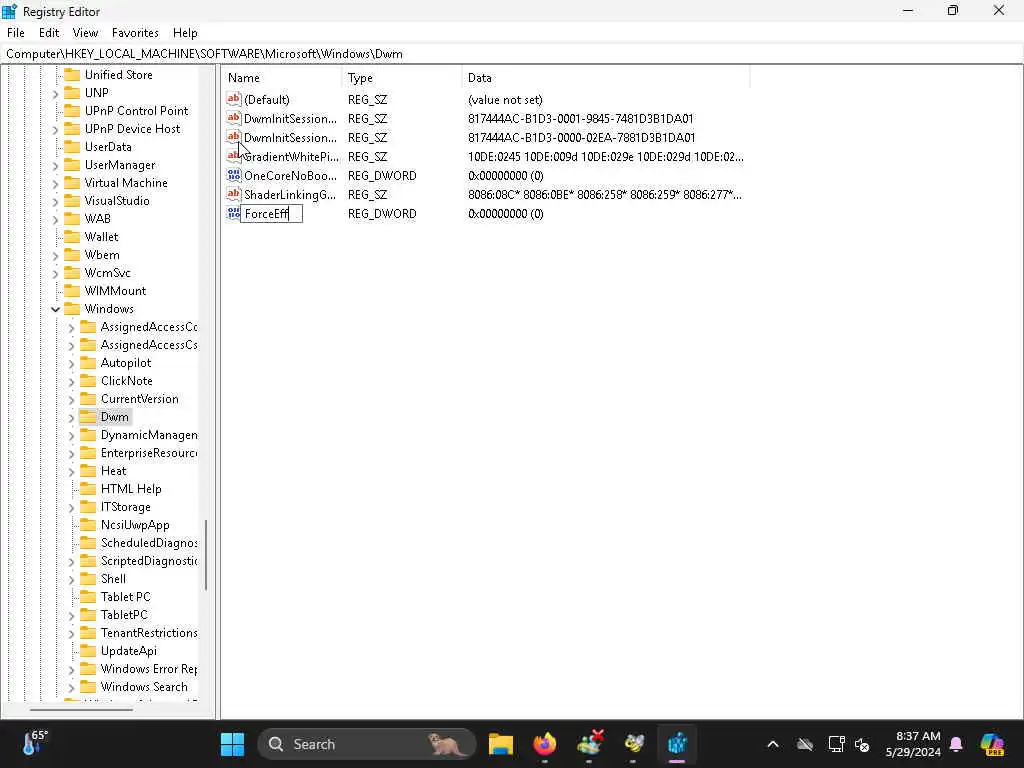The width and height of the screenshot is (1024, 768).
Task: Click the Registry Editor taskbar icon
Action: (x=677, y=744)
